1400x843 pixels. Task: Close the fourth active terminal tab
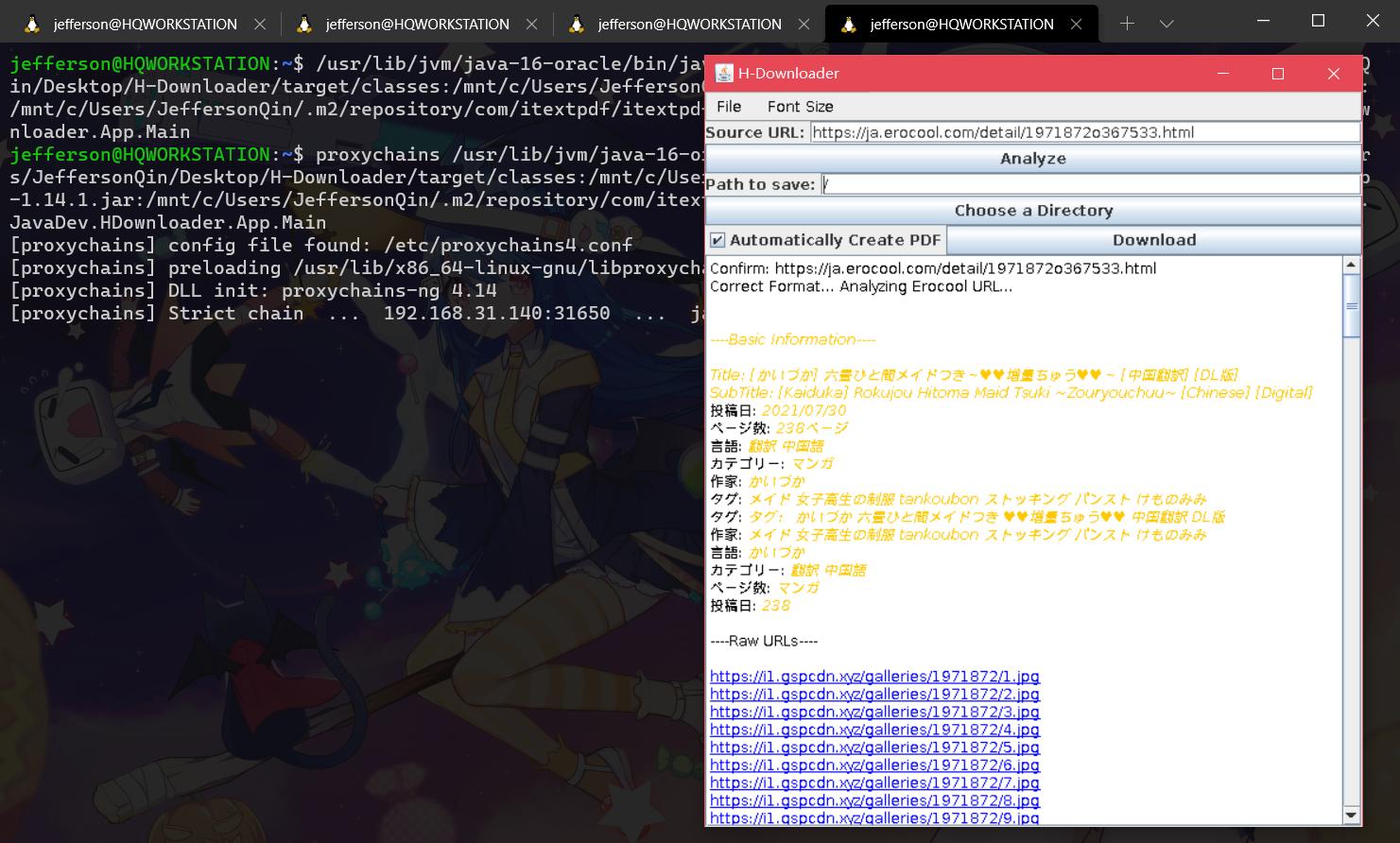coord(1077,25)
